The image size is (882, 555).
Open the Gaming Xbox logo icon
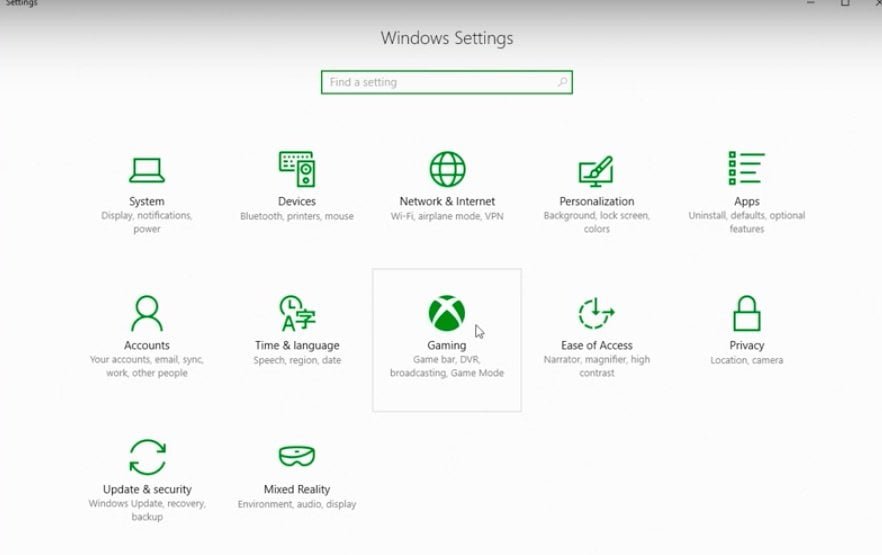[x=447, y=313]
